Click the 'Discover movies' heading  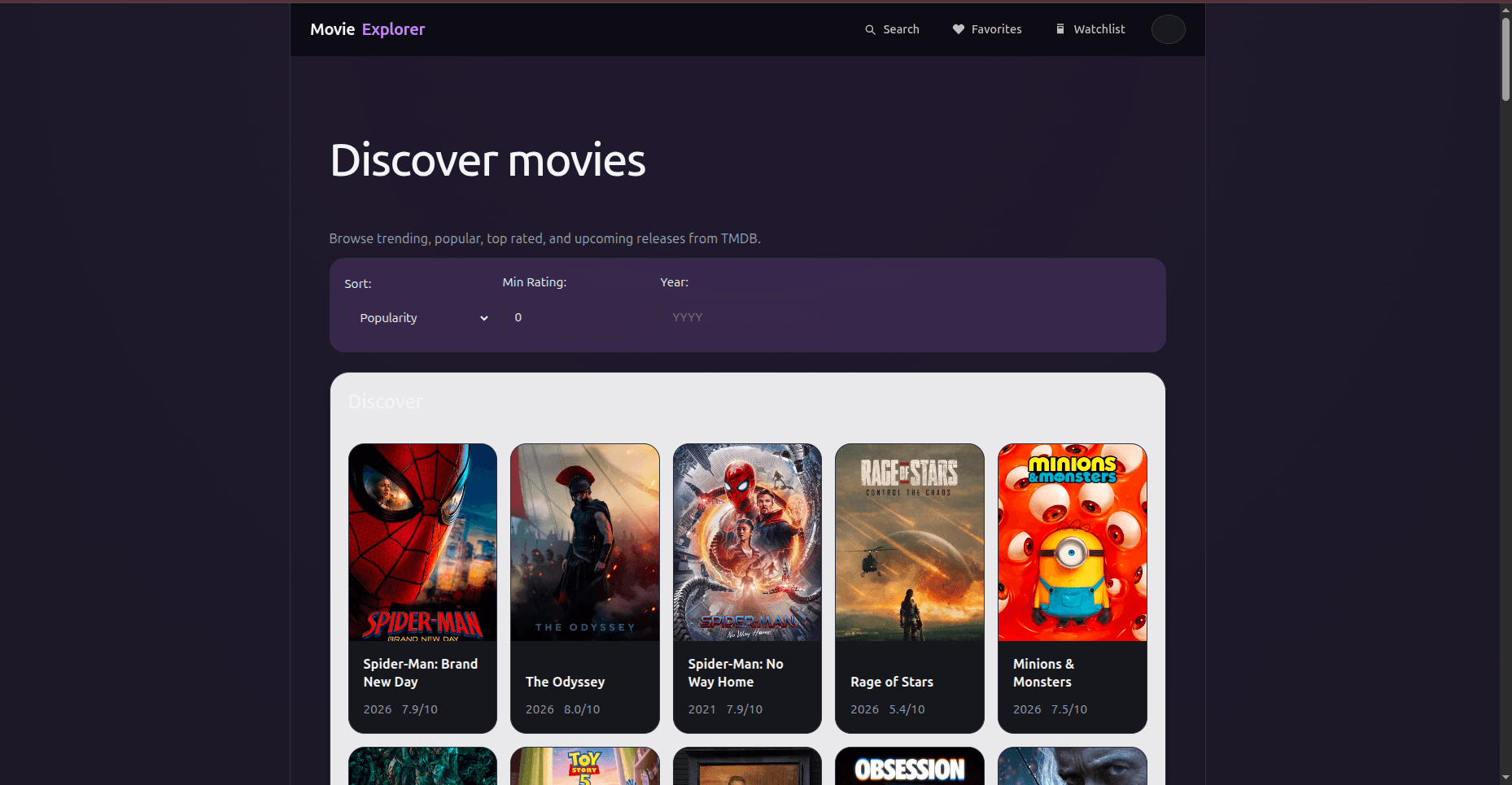pos(487,160)
